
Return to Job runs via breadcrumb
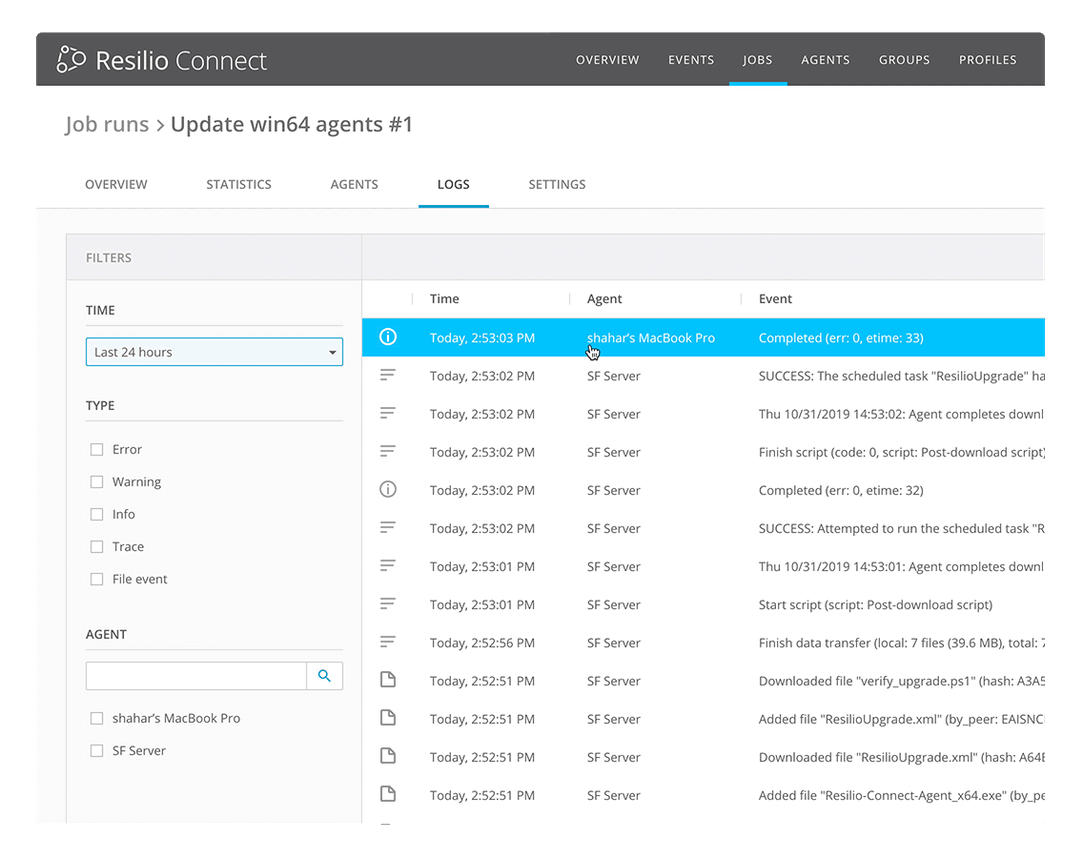pyautogui.click(x=107, y=124)
